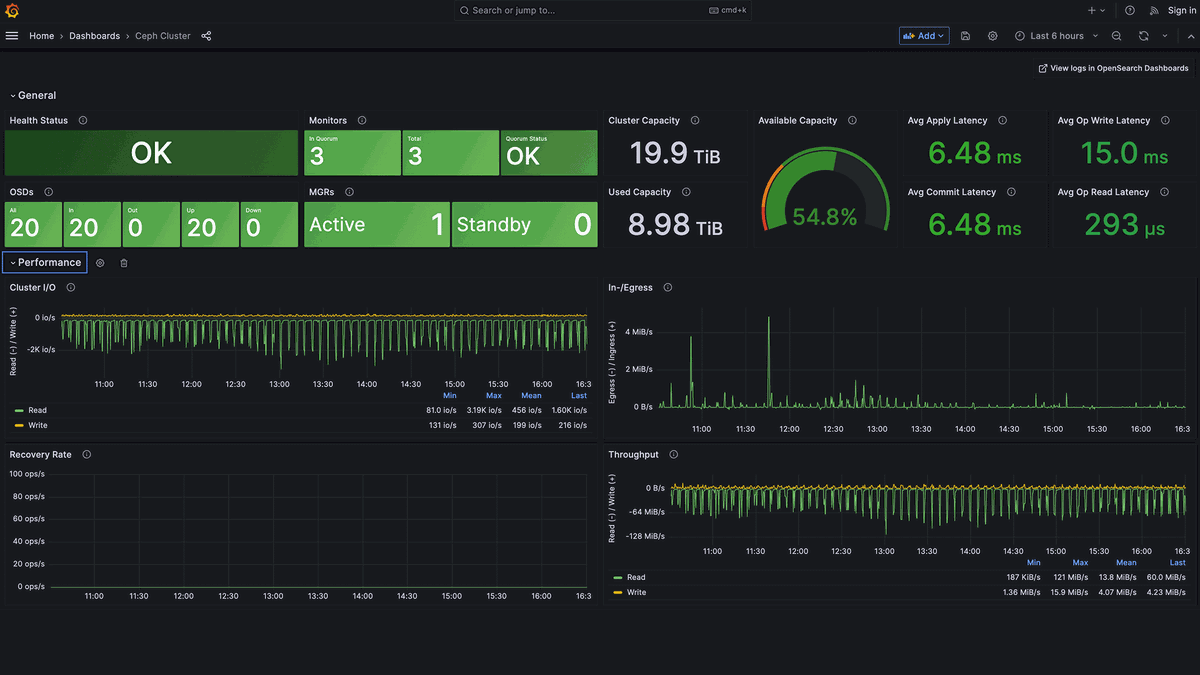Screen dimensions: 1200x675
Task: Open Performance row settings gear
Action: tap(100, 263)
